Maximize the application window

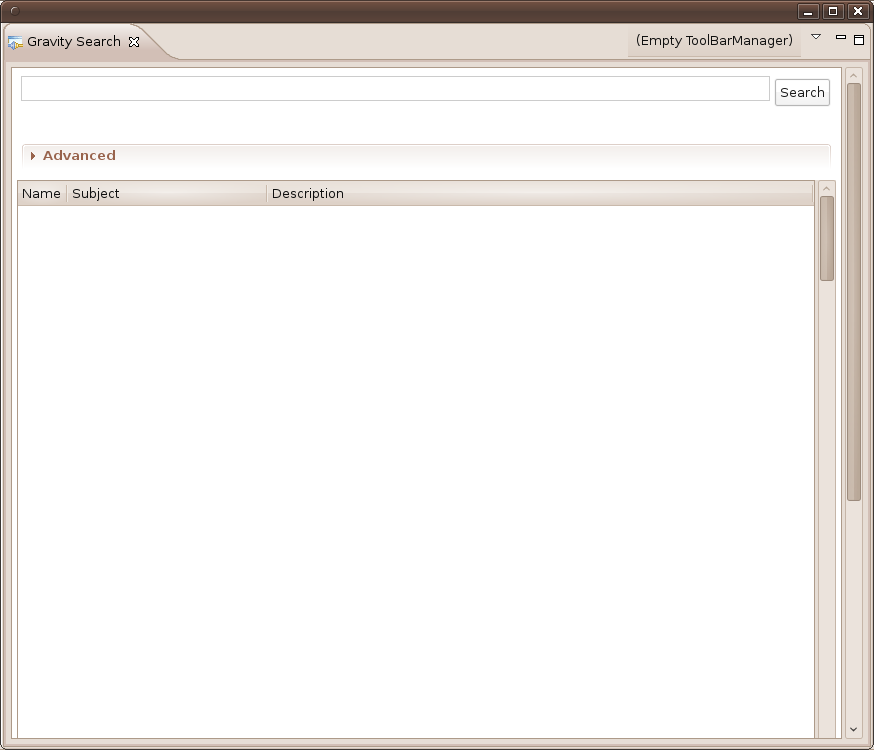click(x=833, y=11)
